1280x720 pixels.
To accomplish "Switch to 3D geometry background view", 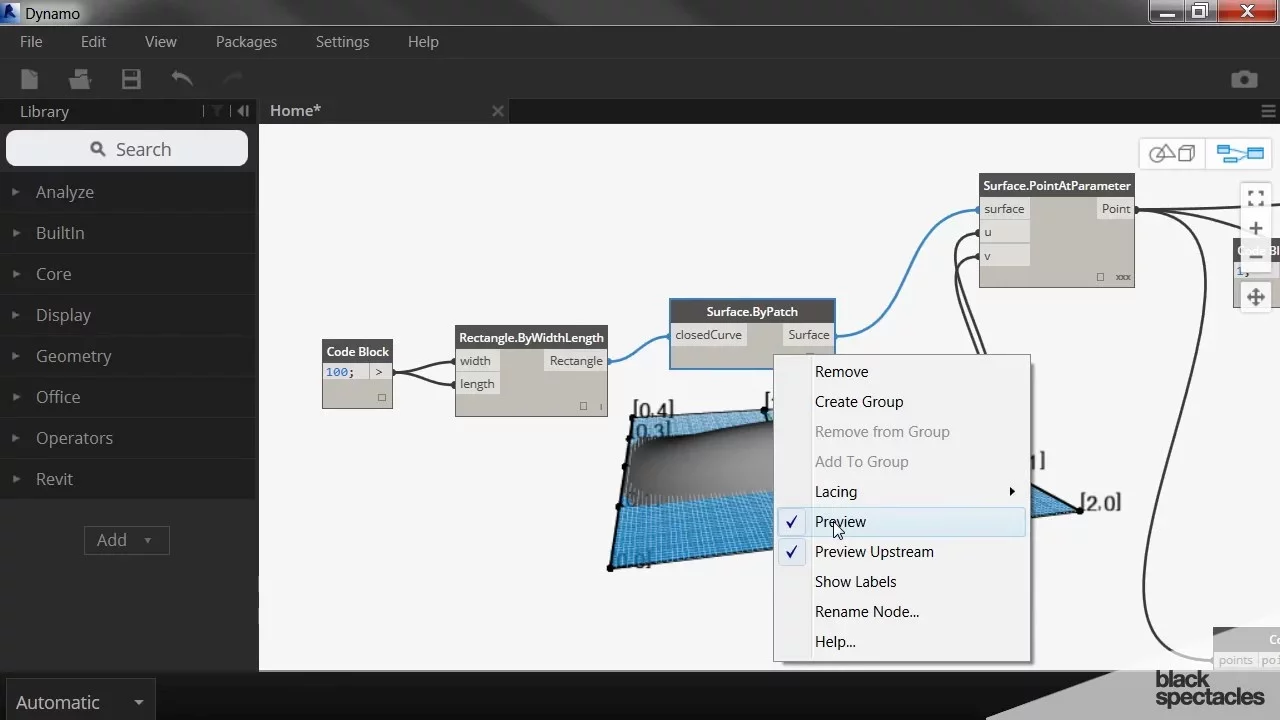I will tap(1172, 153).
